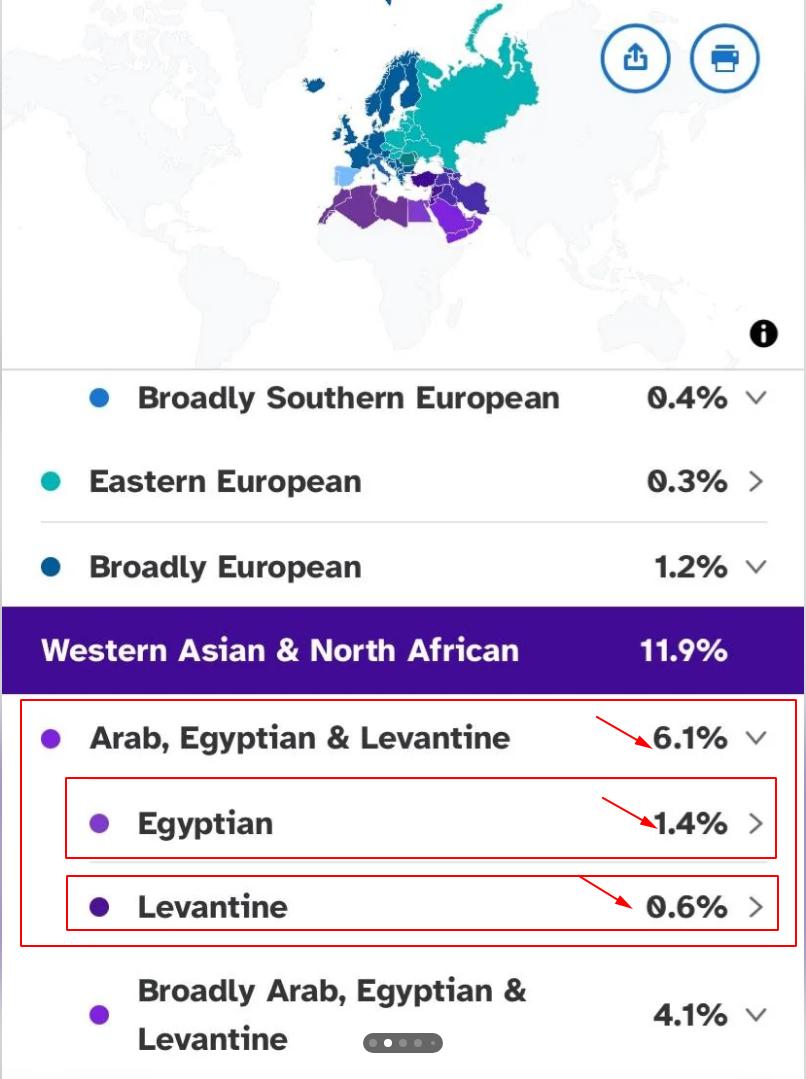Click the Levantine dark purple dot
Image resolution: width=806 pixels, height=1079 pixels.
[99, 907]
